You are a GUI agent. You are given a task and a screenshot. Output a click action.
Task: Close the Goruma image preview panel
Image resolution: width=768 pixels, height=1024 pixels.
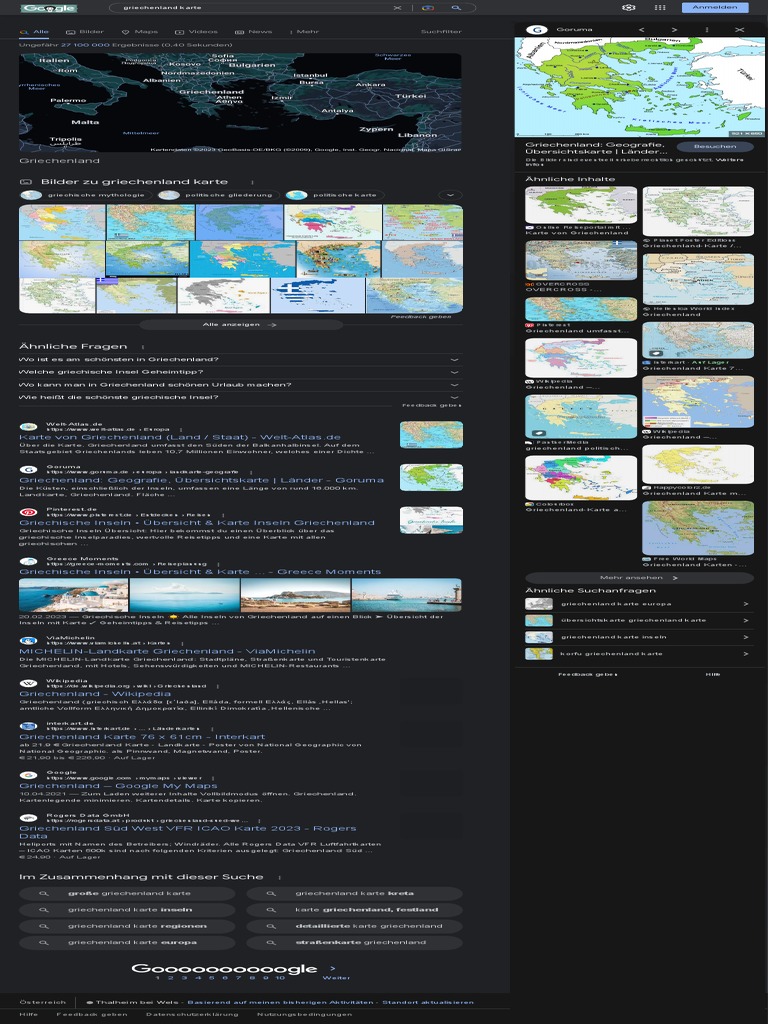[739, 29]
